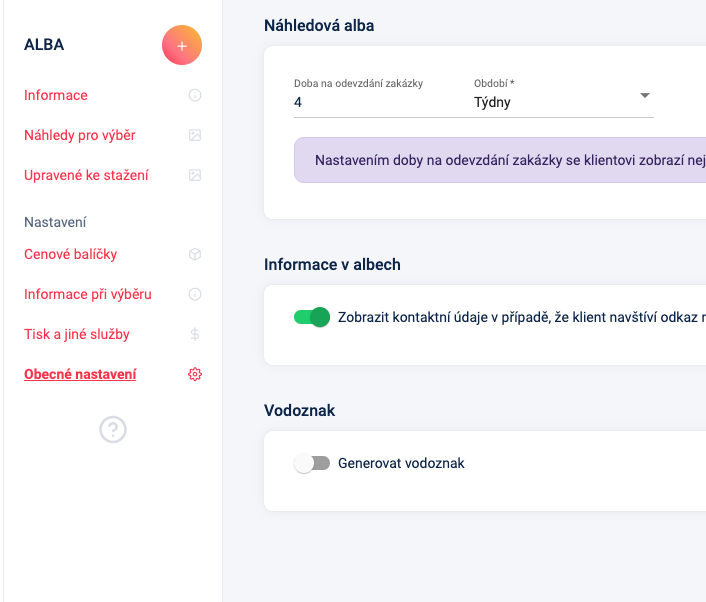
Task: Select Obecné nastavení in the sidebar
Action: [80, 374]
